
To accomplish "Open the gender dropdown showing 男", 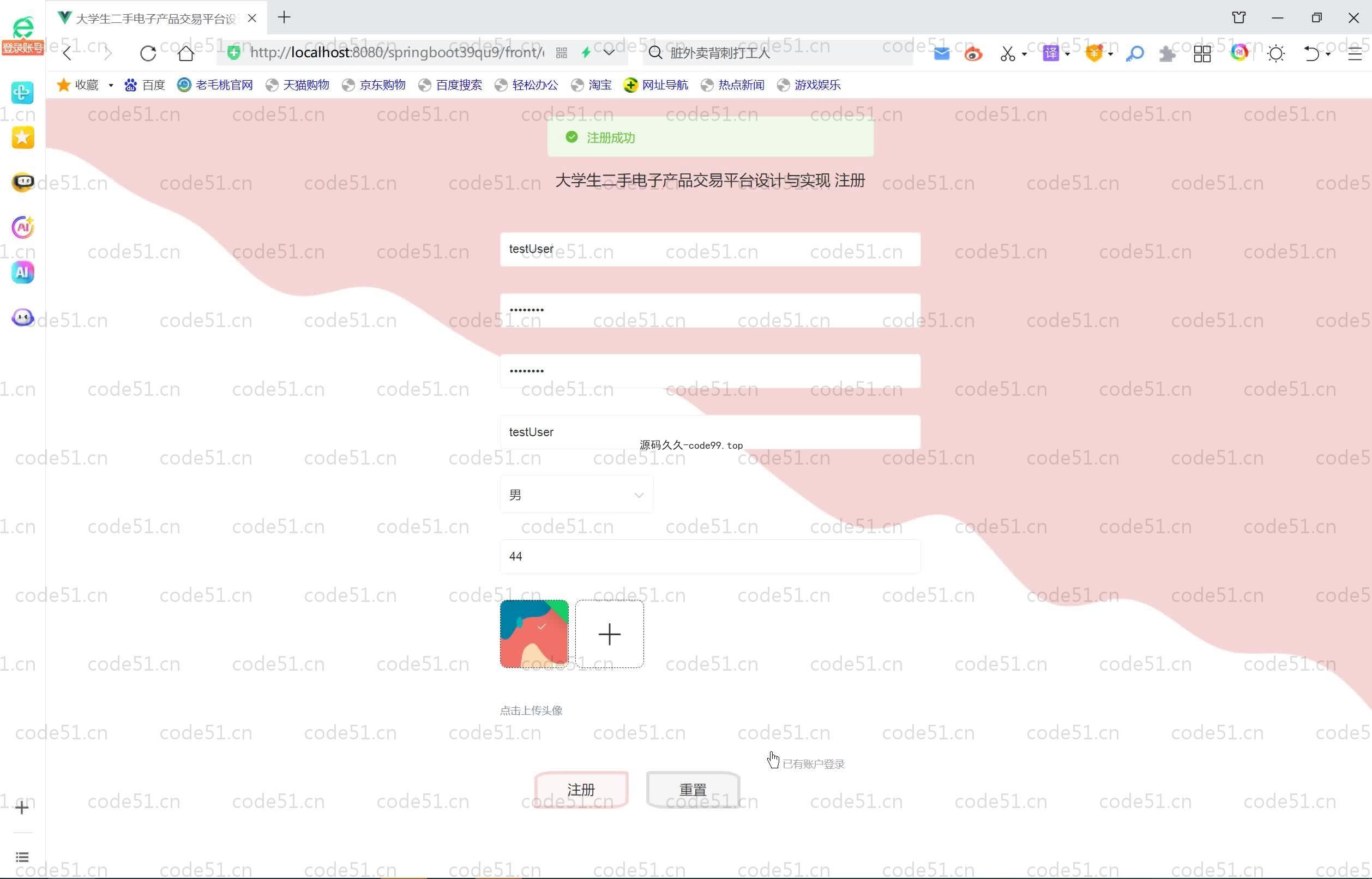I will pyautogui.click(x=576, y=494).
